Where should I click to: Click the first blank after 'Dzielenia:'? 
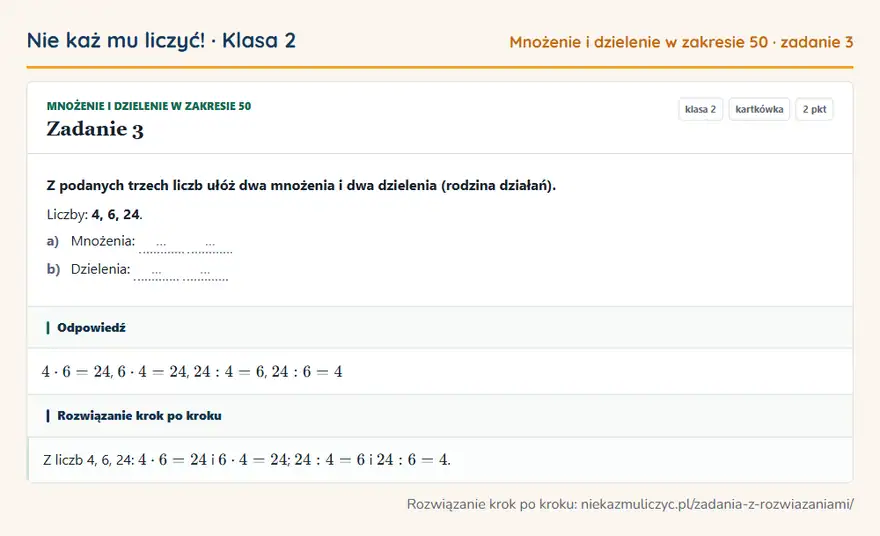[x=156, y=273]
